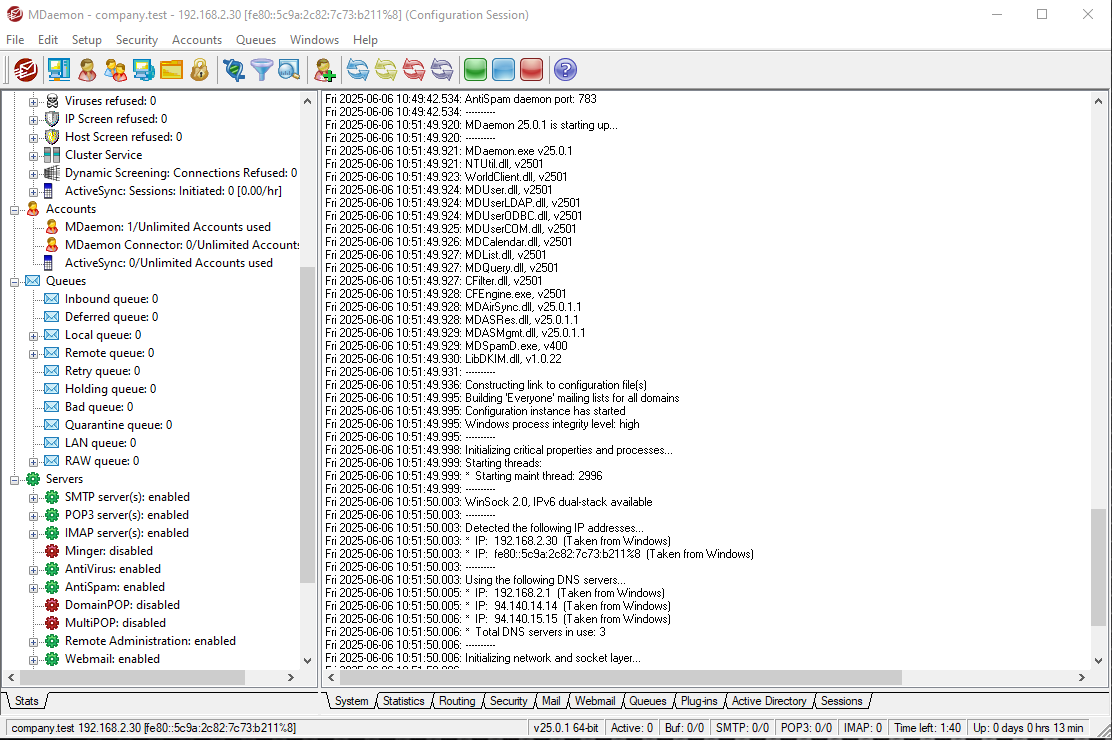
Task: Click the funnel filter toolbar icon
Action: click(262, 70)
